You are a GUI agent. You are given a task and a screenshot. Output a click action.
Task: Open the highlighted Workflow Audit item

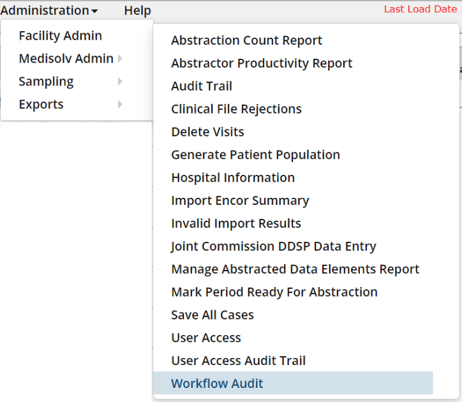[x=293, y=383]
